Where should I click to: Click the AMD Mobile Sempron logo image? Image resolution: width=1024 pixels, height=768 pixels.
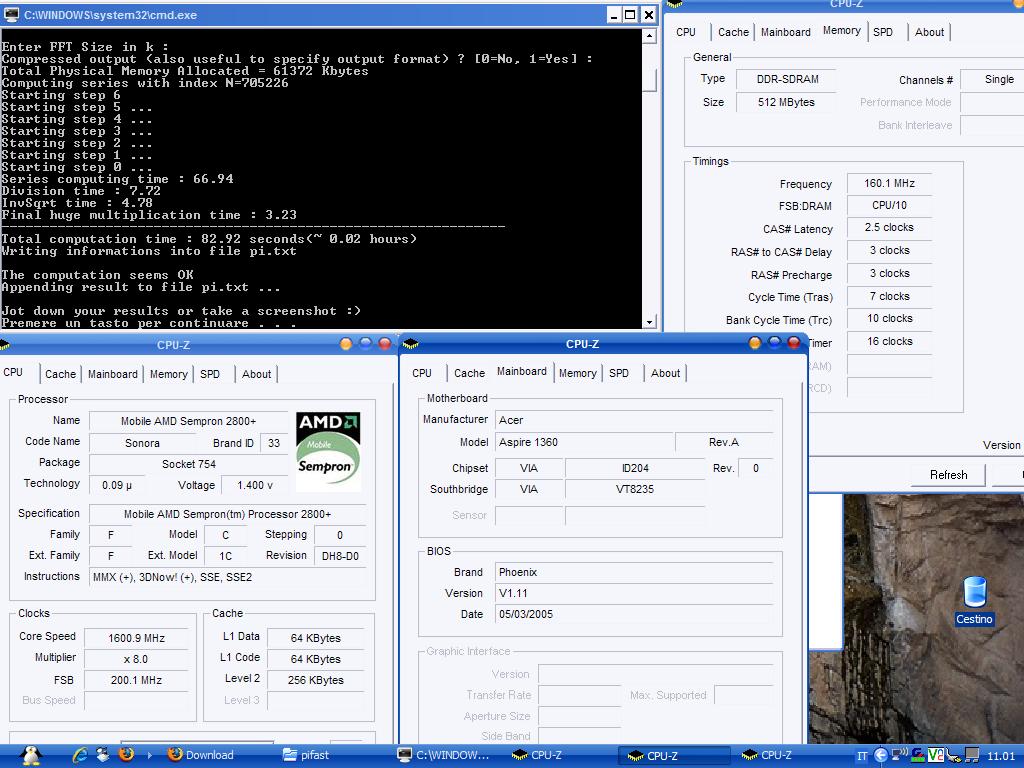(x=328, y=451)
